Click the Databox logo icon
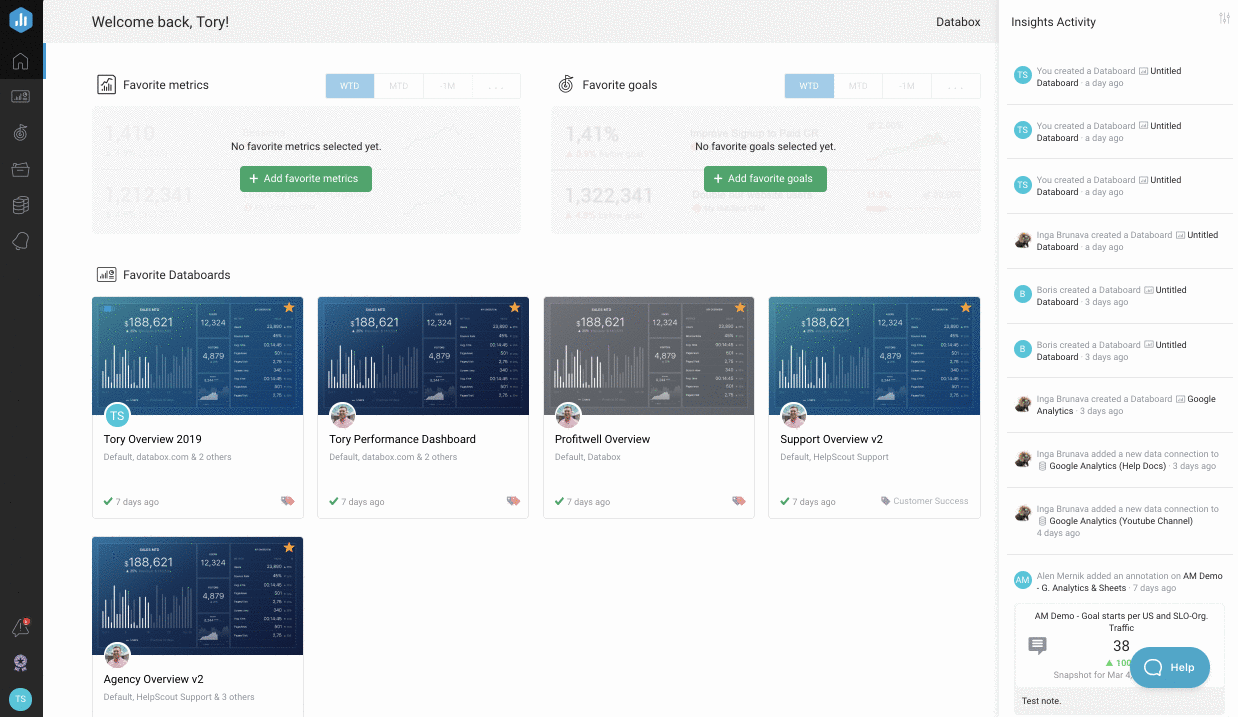This screenshot has width=1238, height=717. tap(21, 20)
